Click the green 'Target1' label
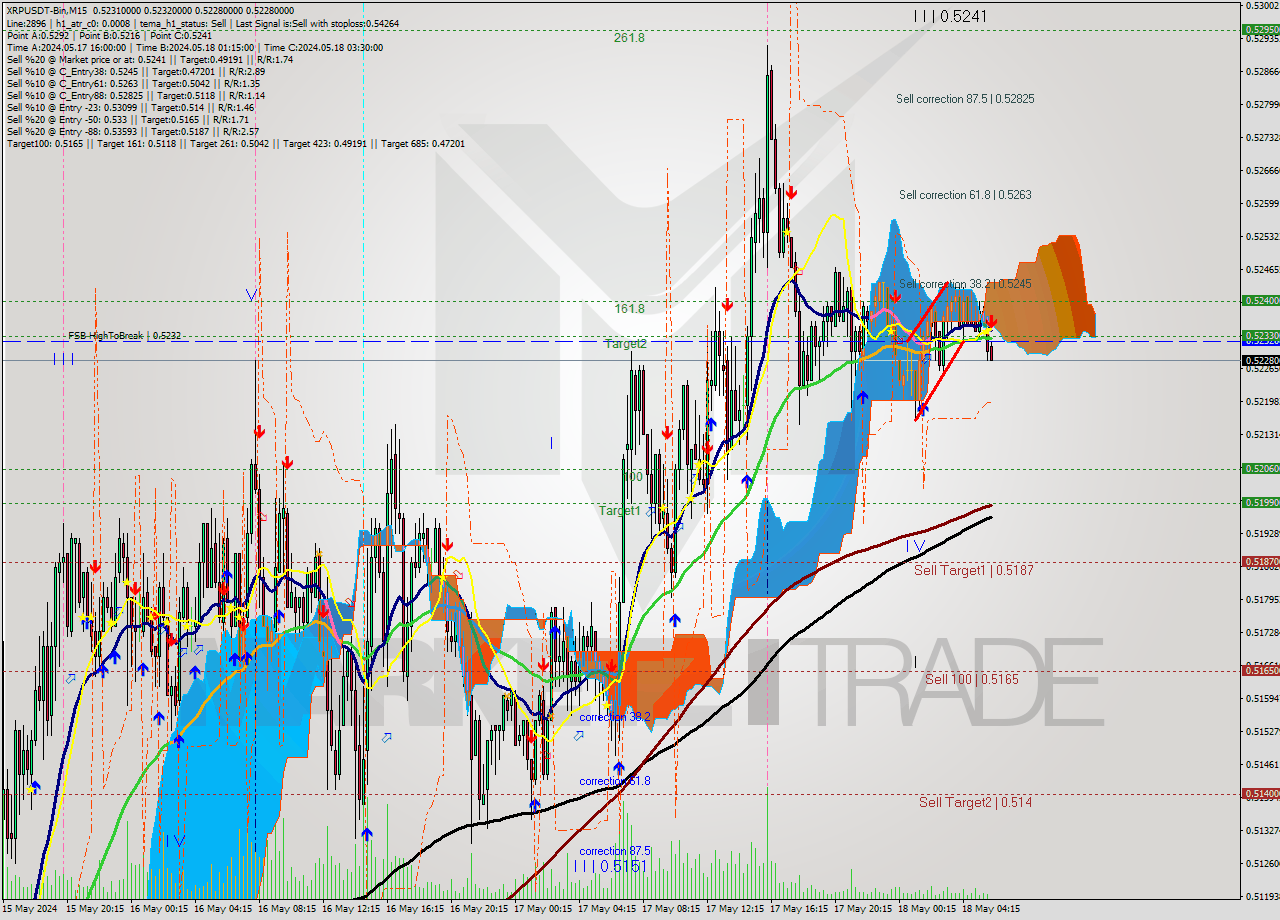1280x920 pixels. pos(620,511)
